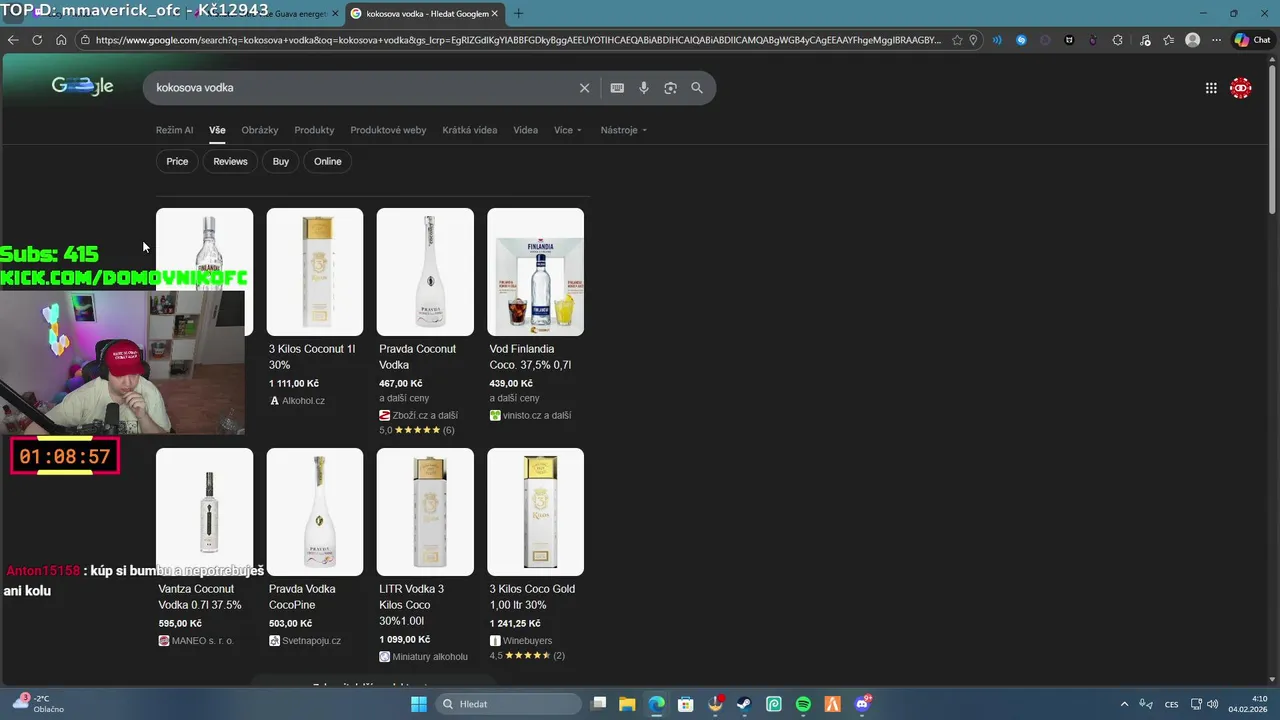
Task: Switch to the Produktové weby tab
Action: (x=388, y=130)
